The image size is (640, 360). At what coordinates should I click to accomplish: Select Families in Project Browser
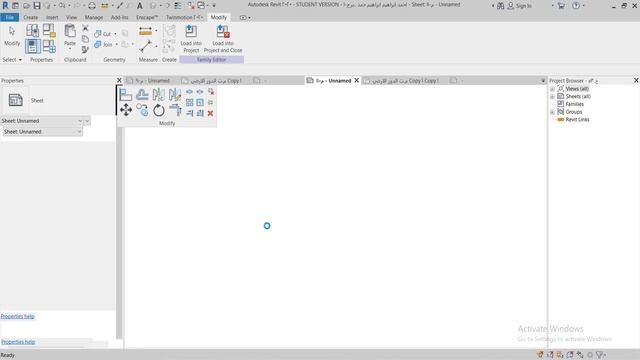coord(574,104)
